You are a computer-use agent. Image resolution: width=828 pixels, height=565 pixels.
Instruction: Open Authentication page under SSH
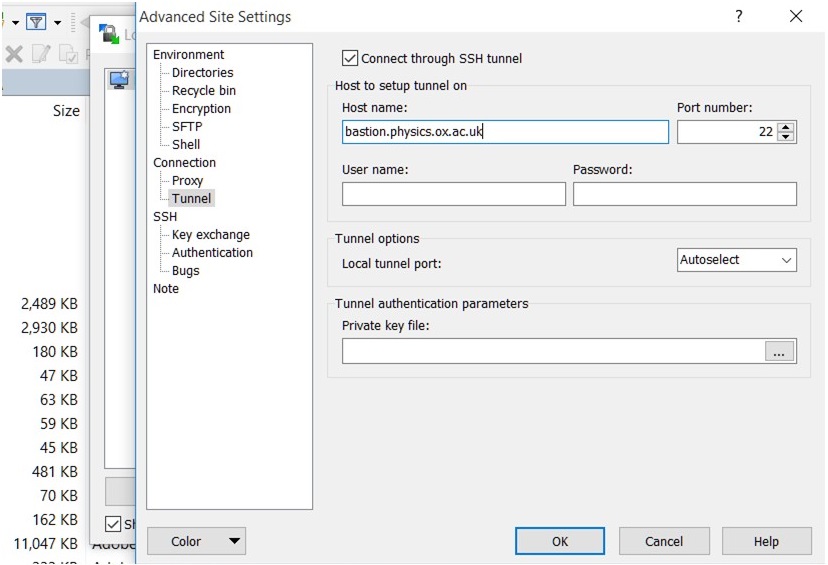click(x=212, y=253)
